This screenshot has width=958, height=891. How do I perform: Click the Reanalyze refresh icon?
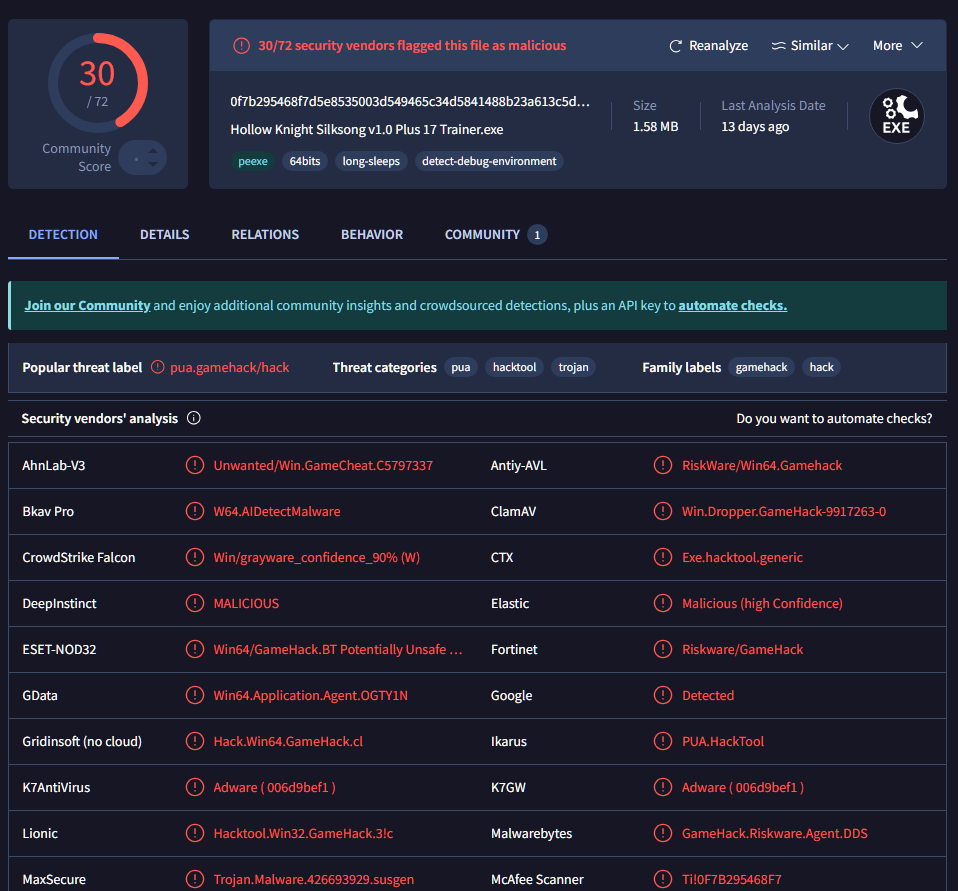(675, 46)
